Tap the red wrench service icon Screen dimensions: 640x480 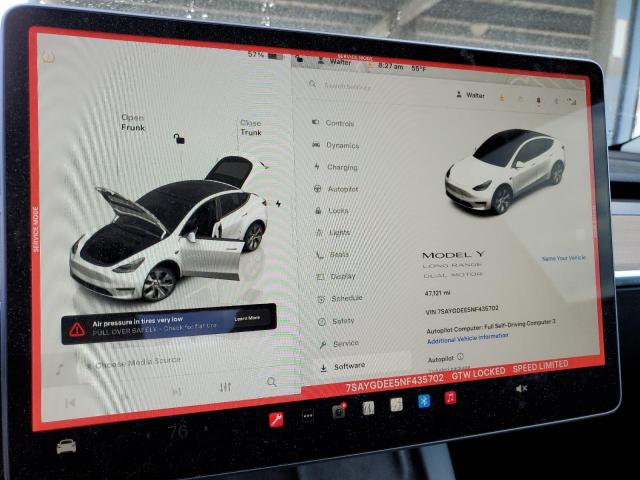(276, 419)
